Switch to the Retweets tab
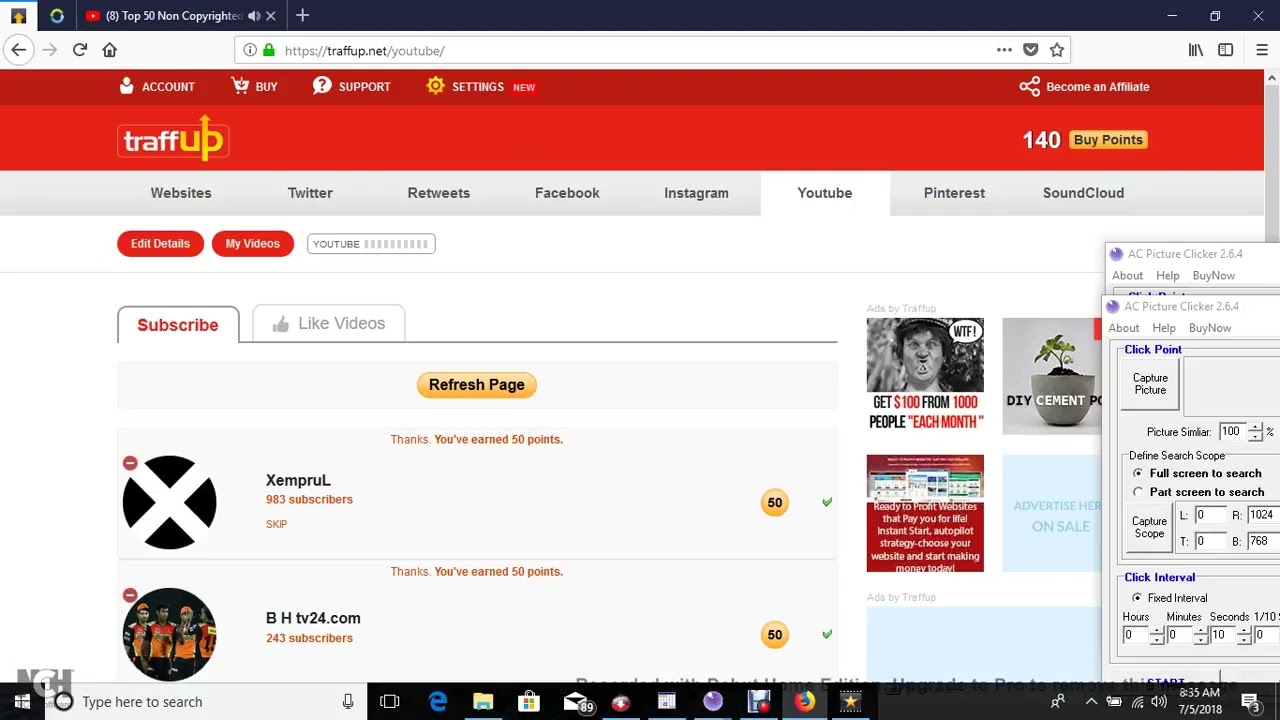 coord(438,193)
